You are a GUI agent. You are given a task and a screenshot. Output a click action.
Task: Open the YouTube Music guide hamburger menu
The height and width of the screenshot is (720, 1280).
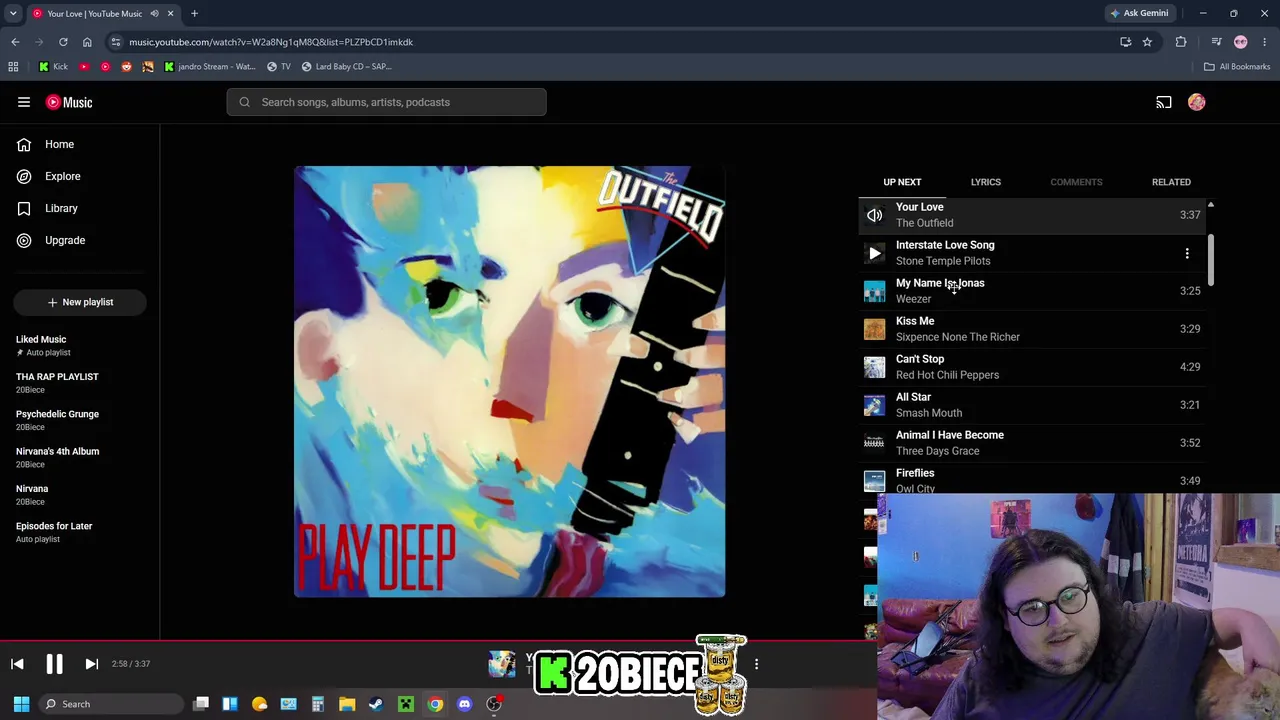click(x=24, y=102)
